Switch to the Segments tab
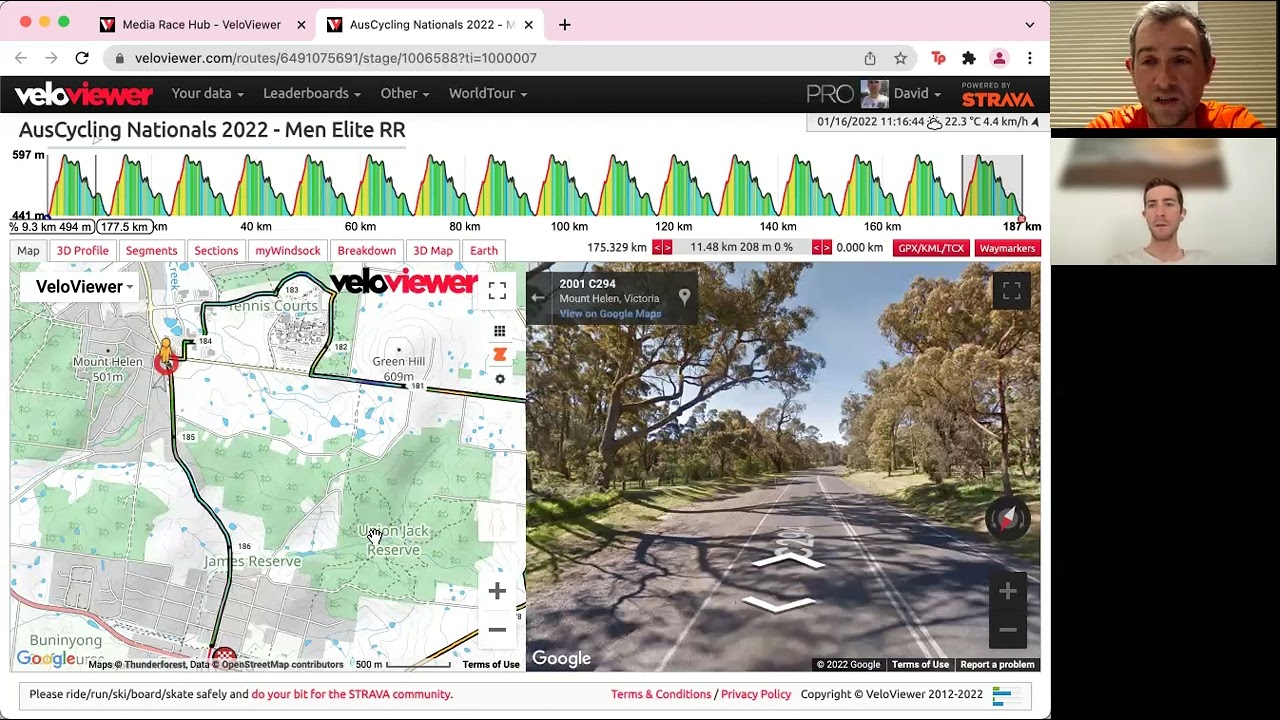 click(x=151, y=251)
